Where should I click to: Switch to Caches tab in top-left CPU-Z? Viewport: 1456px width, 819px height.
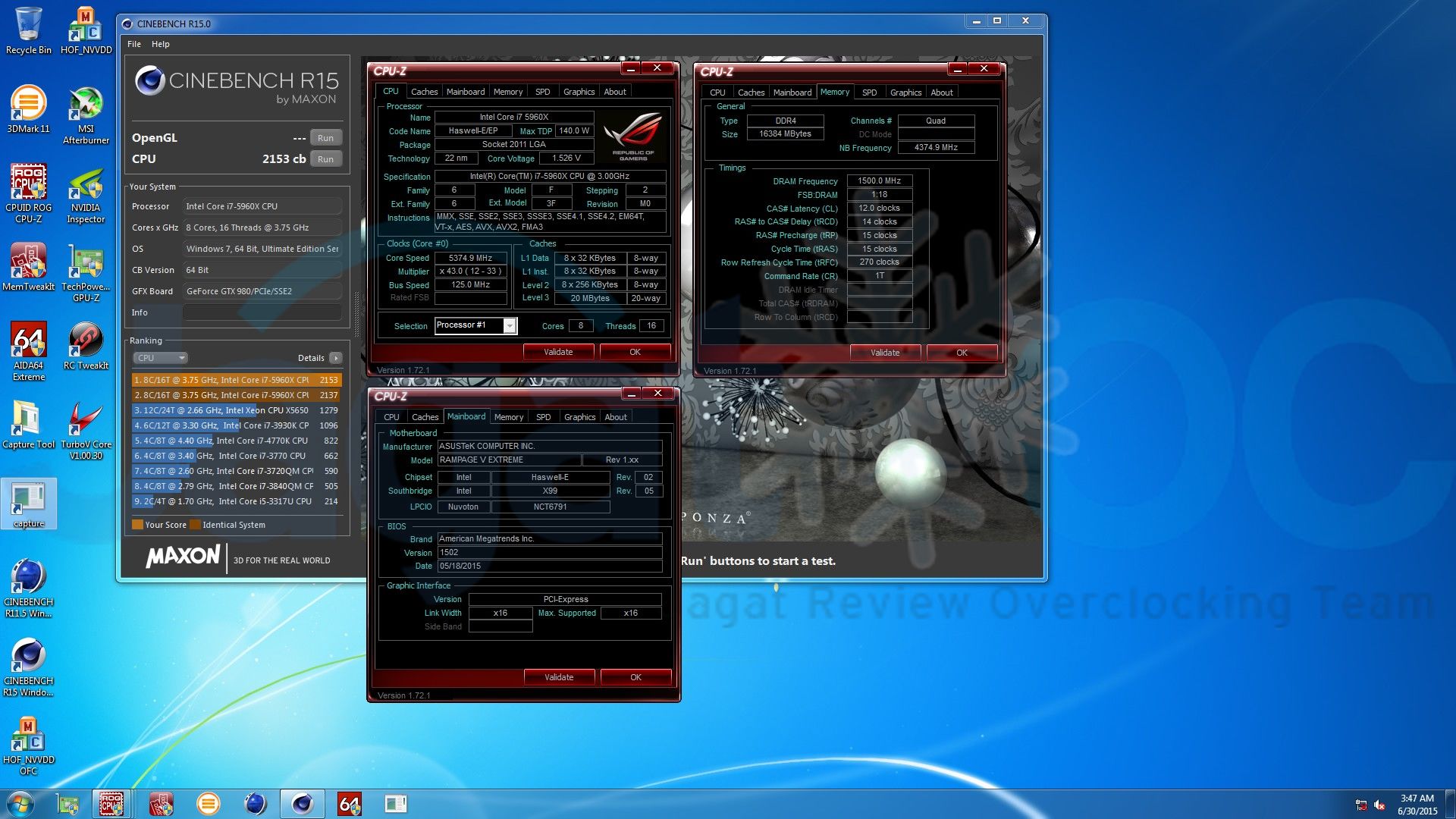[424, 92]
